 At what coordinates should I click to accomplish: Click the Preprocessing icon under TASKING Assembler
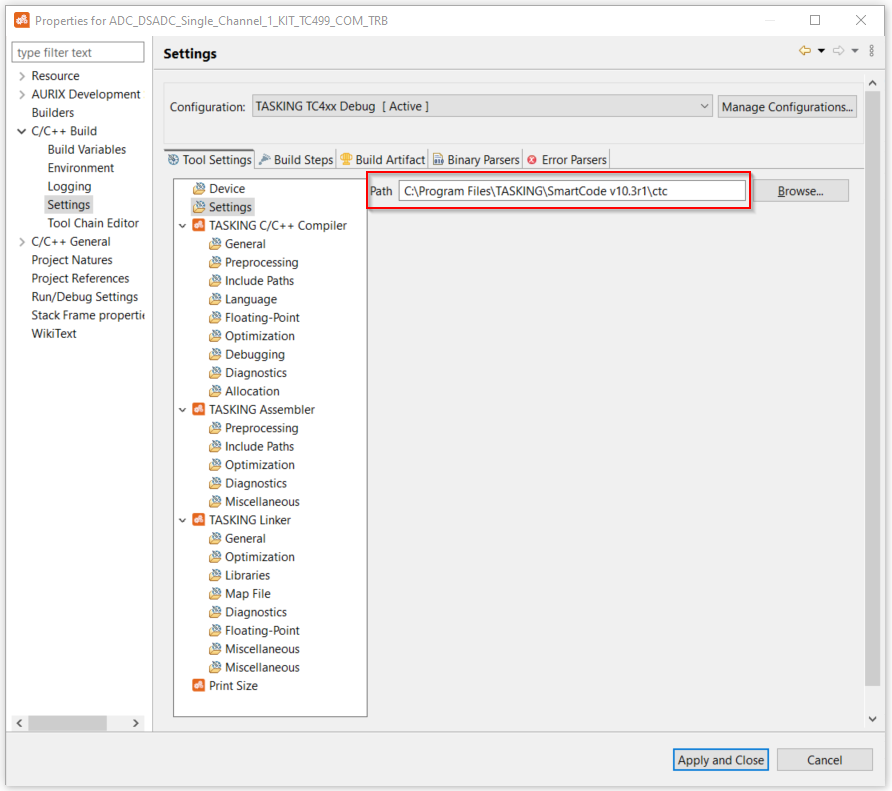215,428
